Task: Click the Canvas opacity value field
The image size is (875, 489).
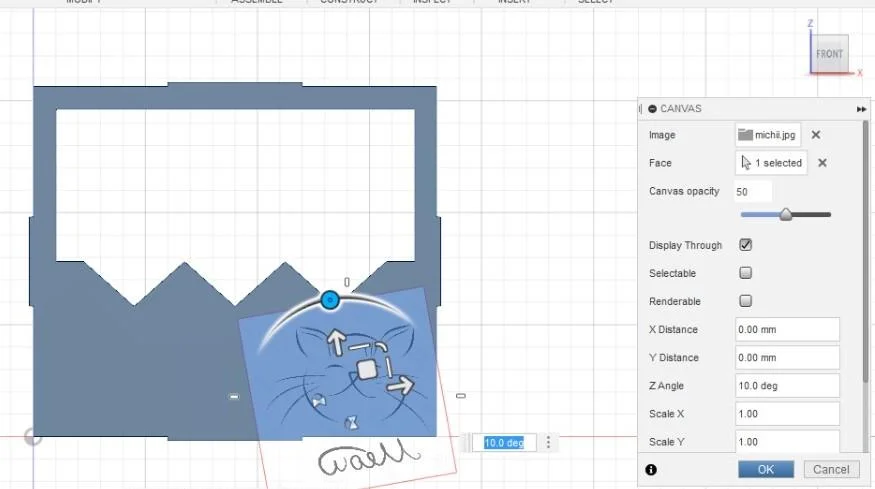Action: (753, 191)
